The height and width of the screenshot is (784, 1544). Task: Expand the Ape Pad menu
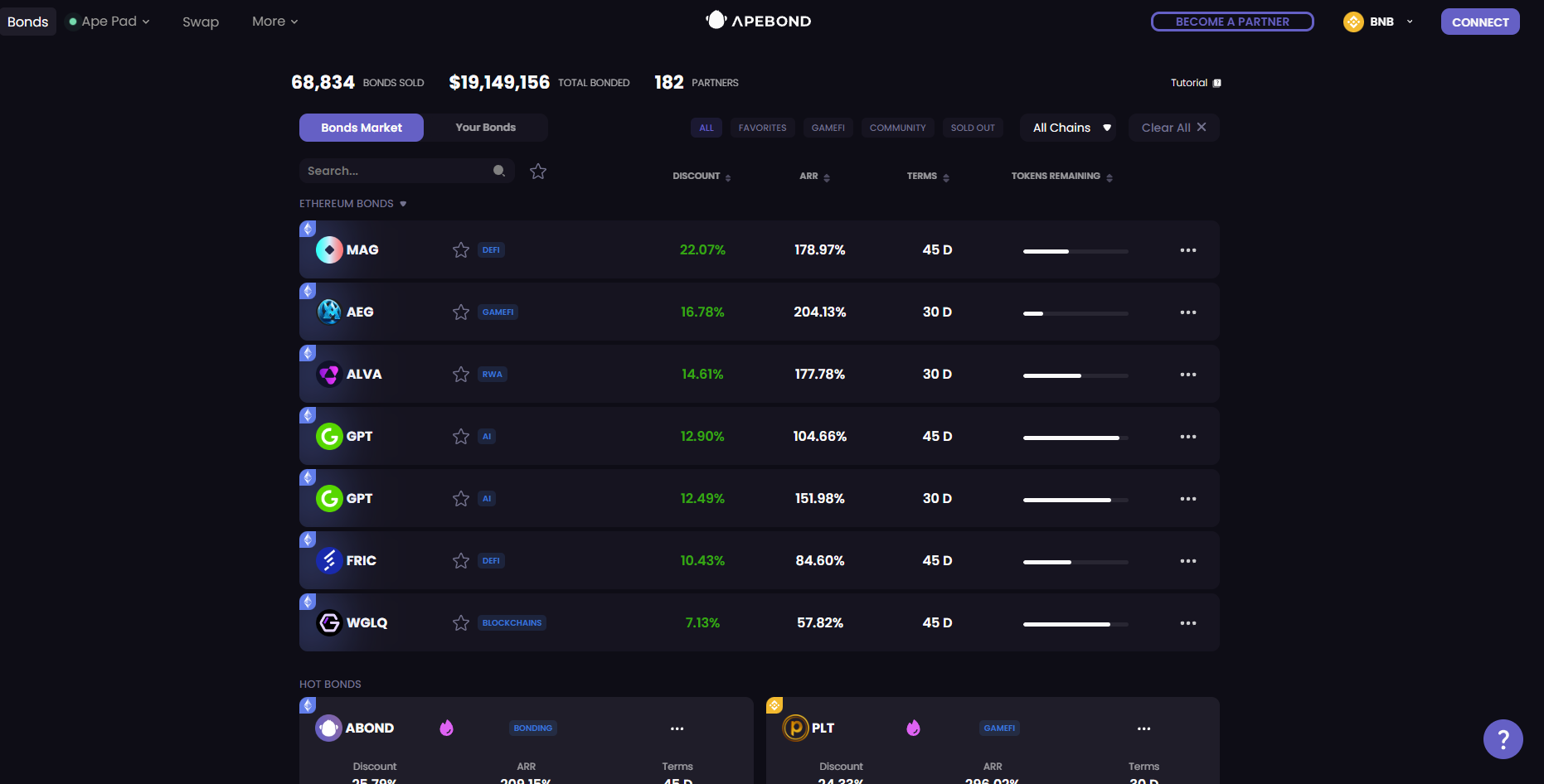pos(109,22)
